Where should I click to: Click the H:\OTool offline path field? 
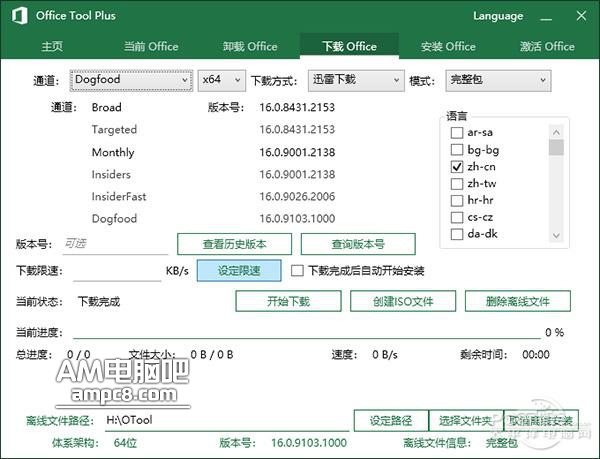point(227,420)
